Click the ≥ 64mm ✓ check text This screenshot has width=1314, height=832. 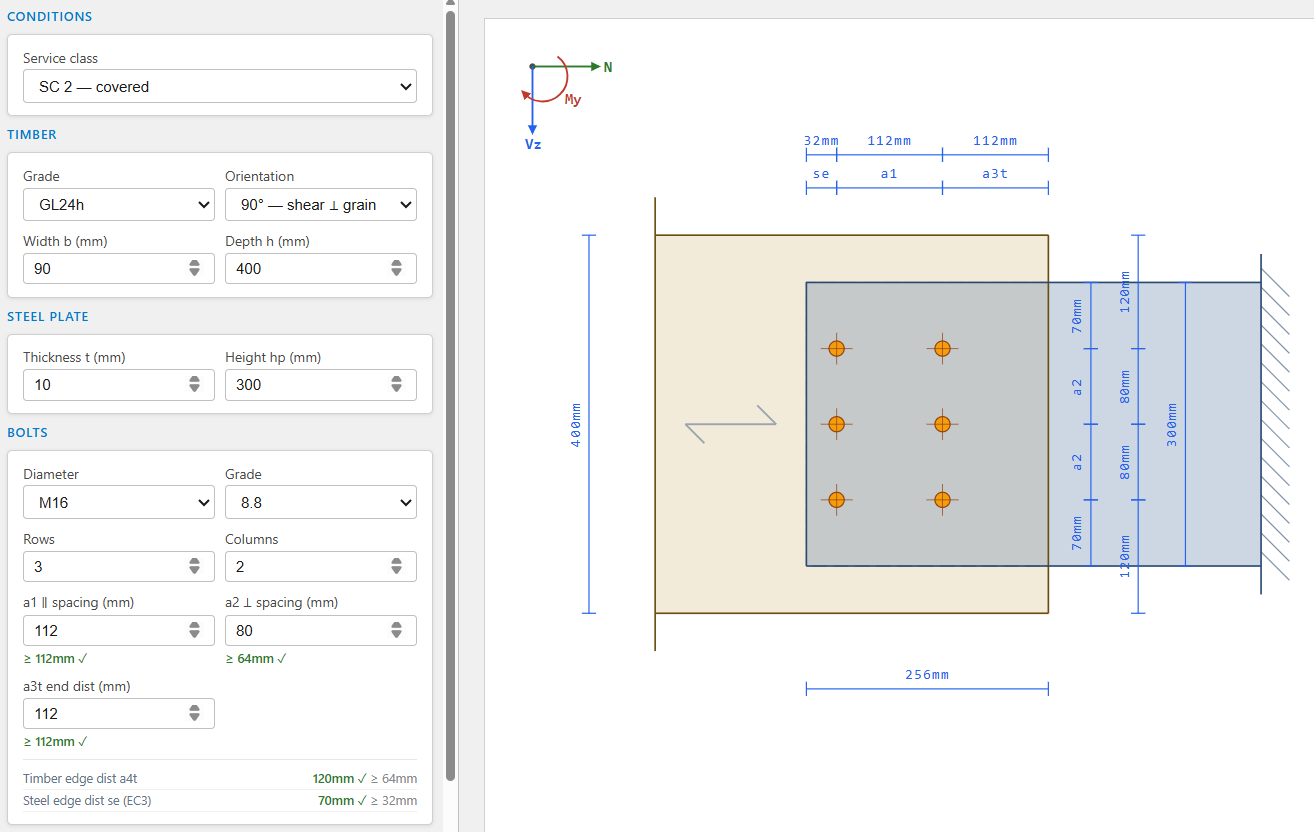[x=256, y=658]
